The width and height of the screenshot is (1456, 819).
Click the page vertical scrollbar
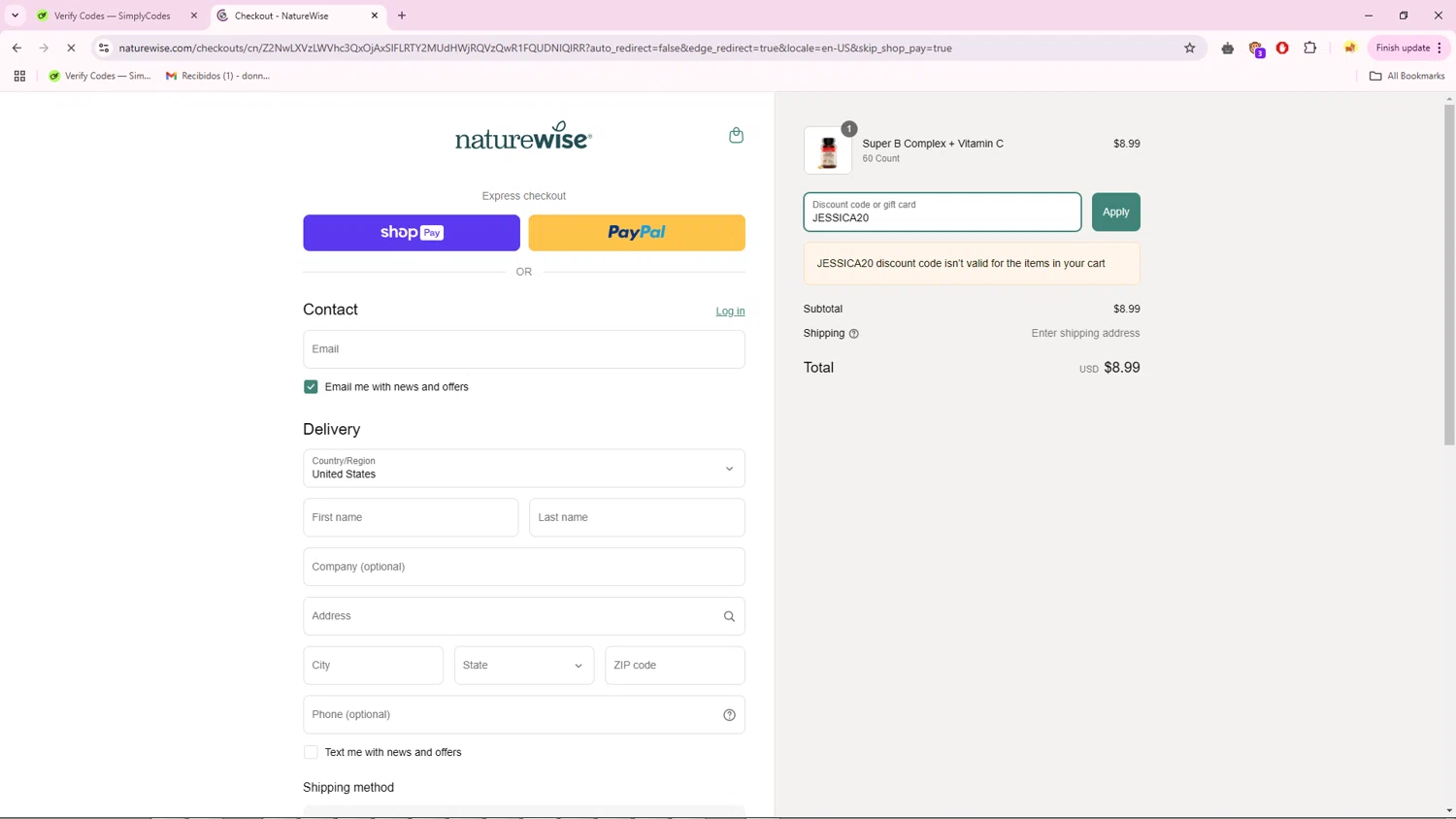(1449, 274)
